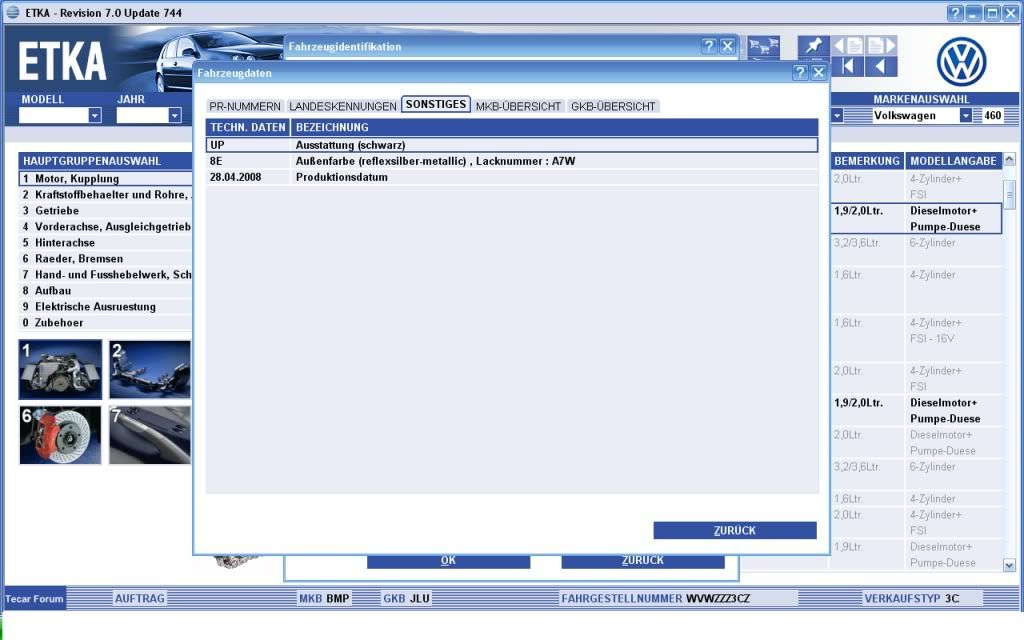Open the GKB-ÜBERSICHT tab
1024x640 pixels.
click(613, 106)
